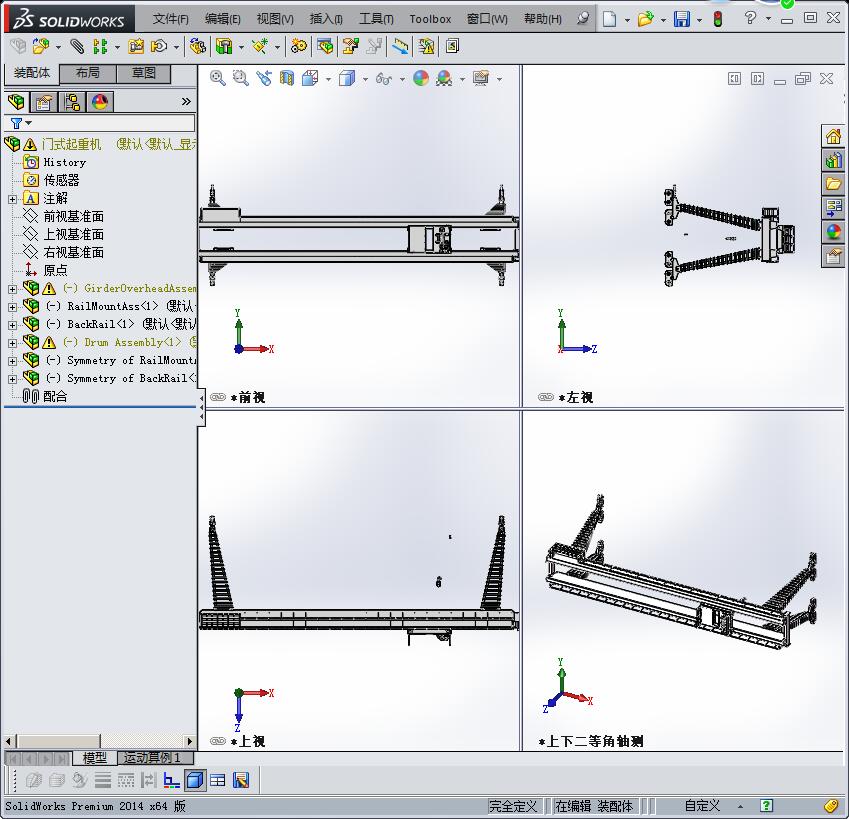Click the View Settings monitor icon
The image size is (849, 819).
[481, 78]
